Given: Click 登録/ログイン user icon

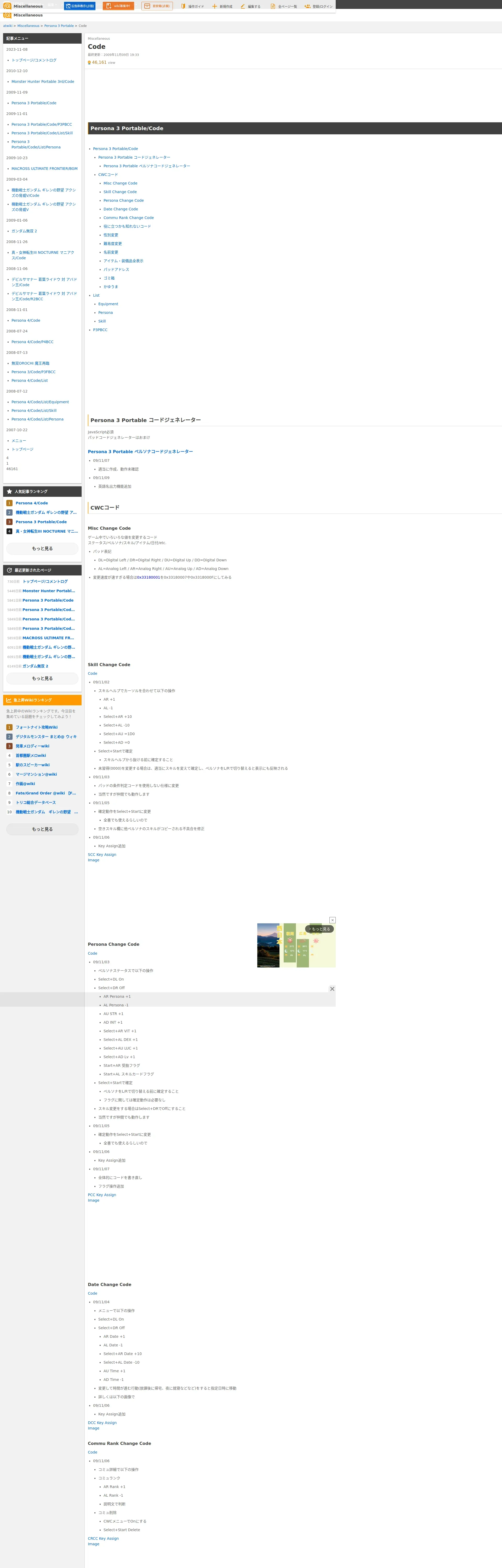Looking at the screenshot, I should (308, 6).
